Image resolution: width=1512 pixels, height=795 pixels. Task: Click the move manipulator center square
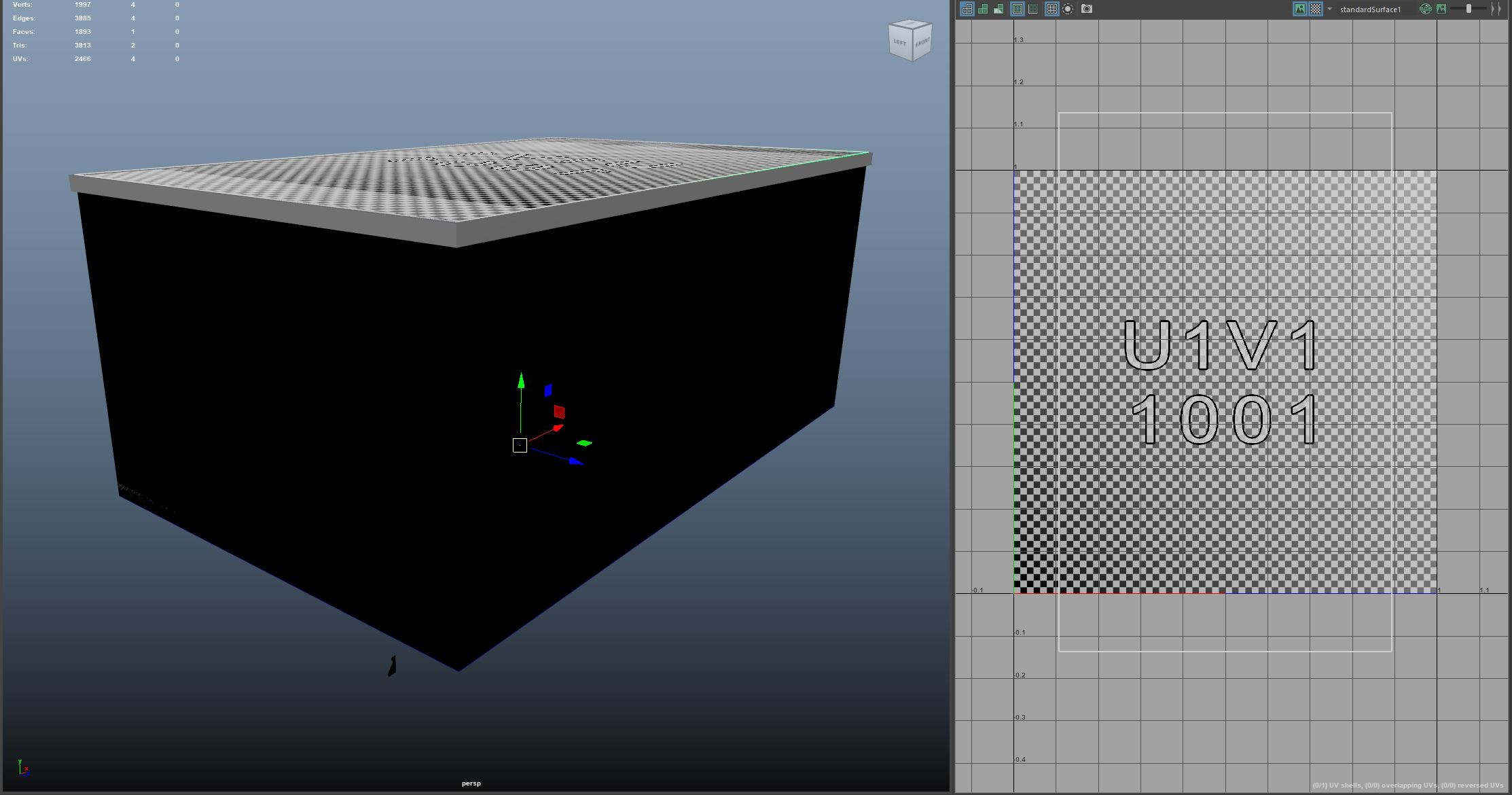click(x=520, y=445)
